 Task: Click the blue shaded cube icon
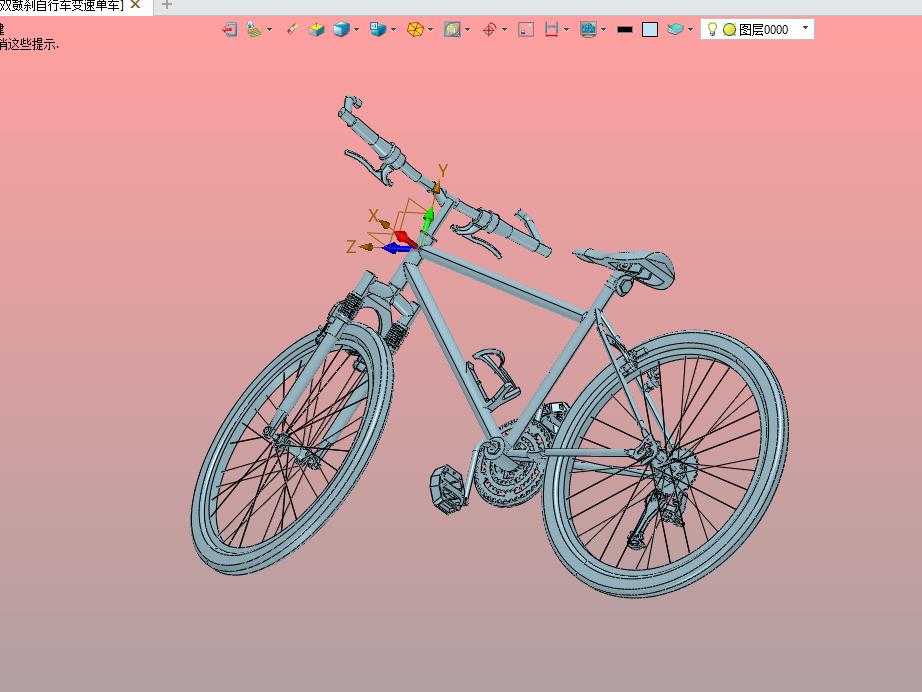coord(341,29)
